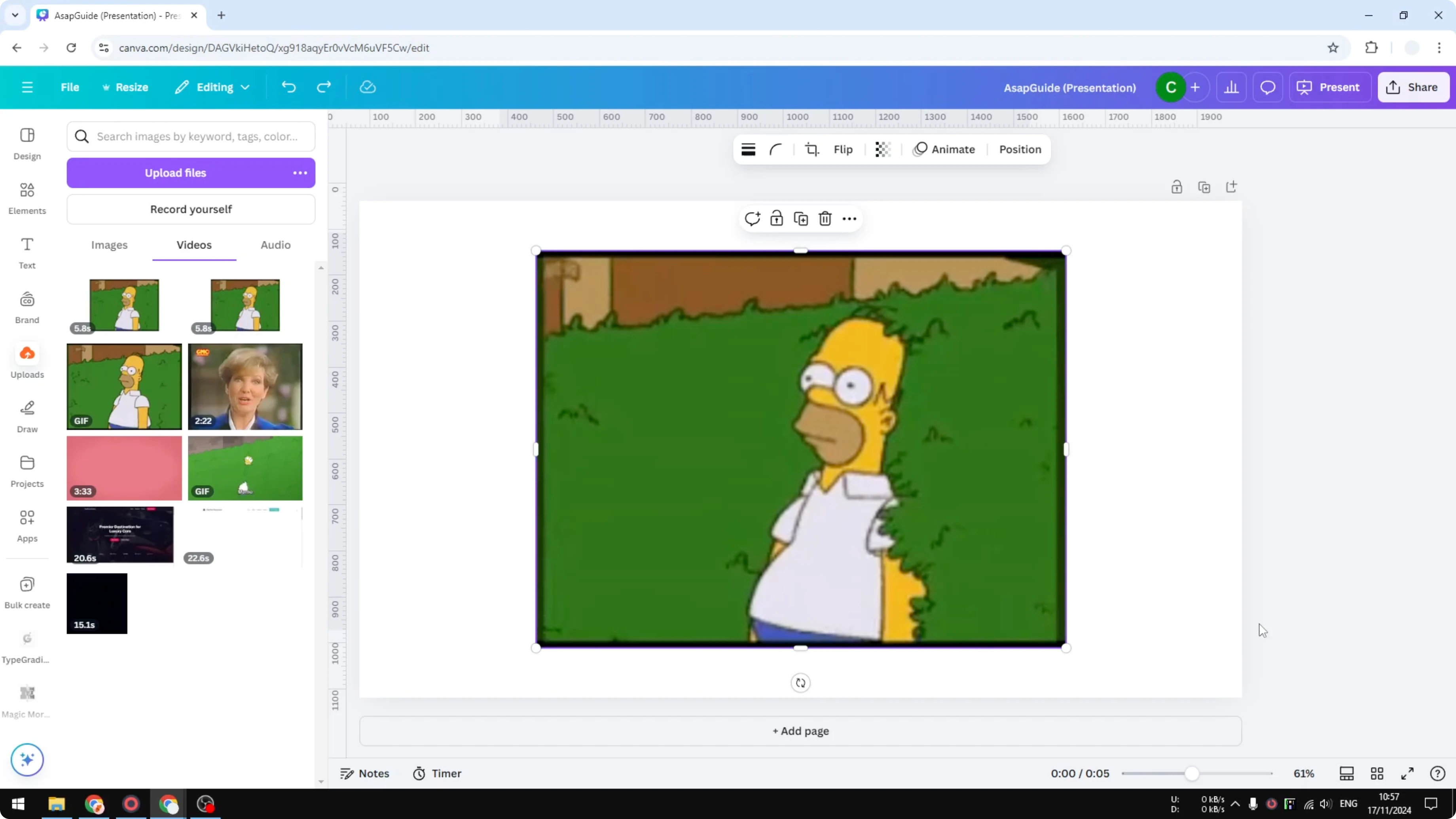Click the Record yourself button

(191, 209)
